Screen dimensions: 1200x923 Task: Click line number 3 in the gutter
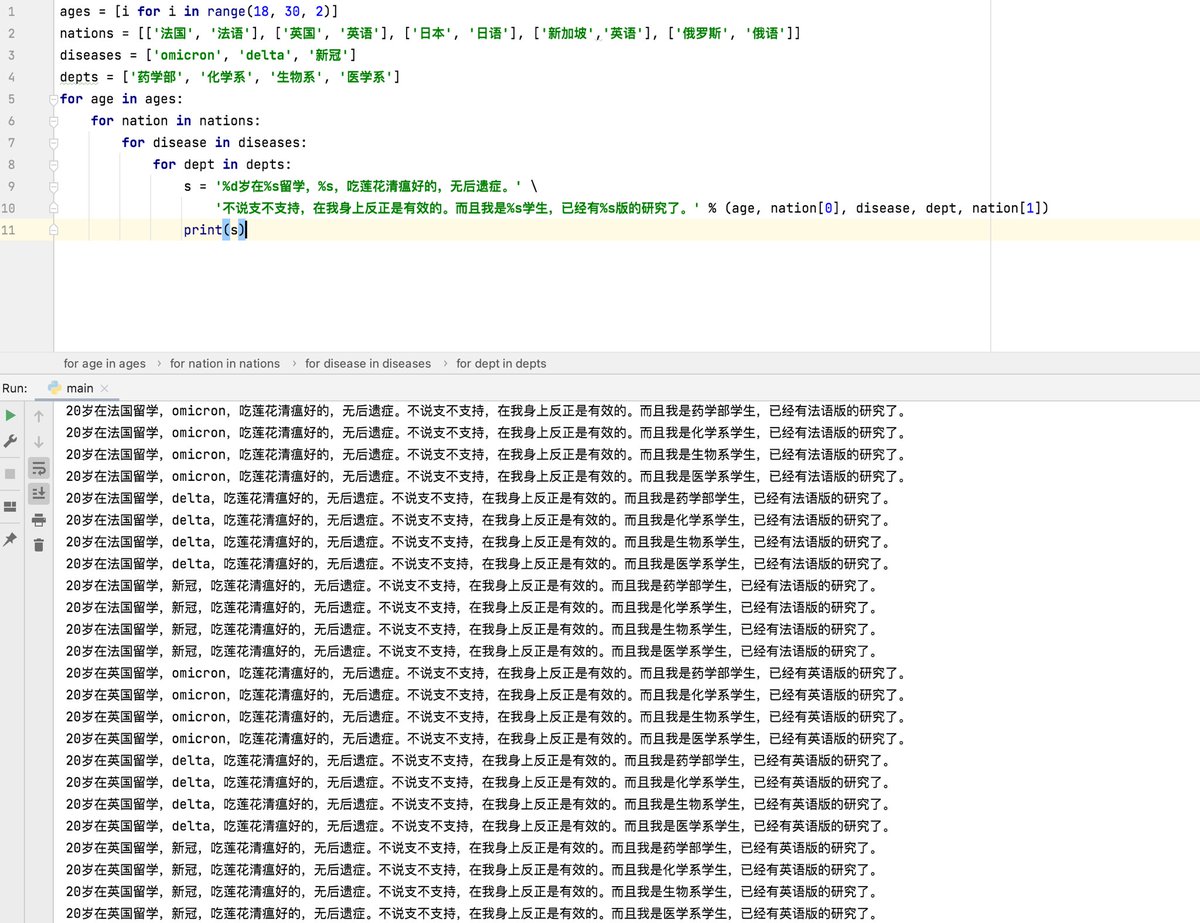click(11, 55)
